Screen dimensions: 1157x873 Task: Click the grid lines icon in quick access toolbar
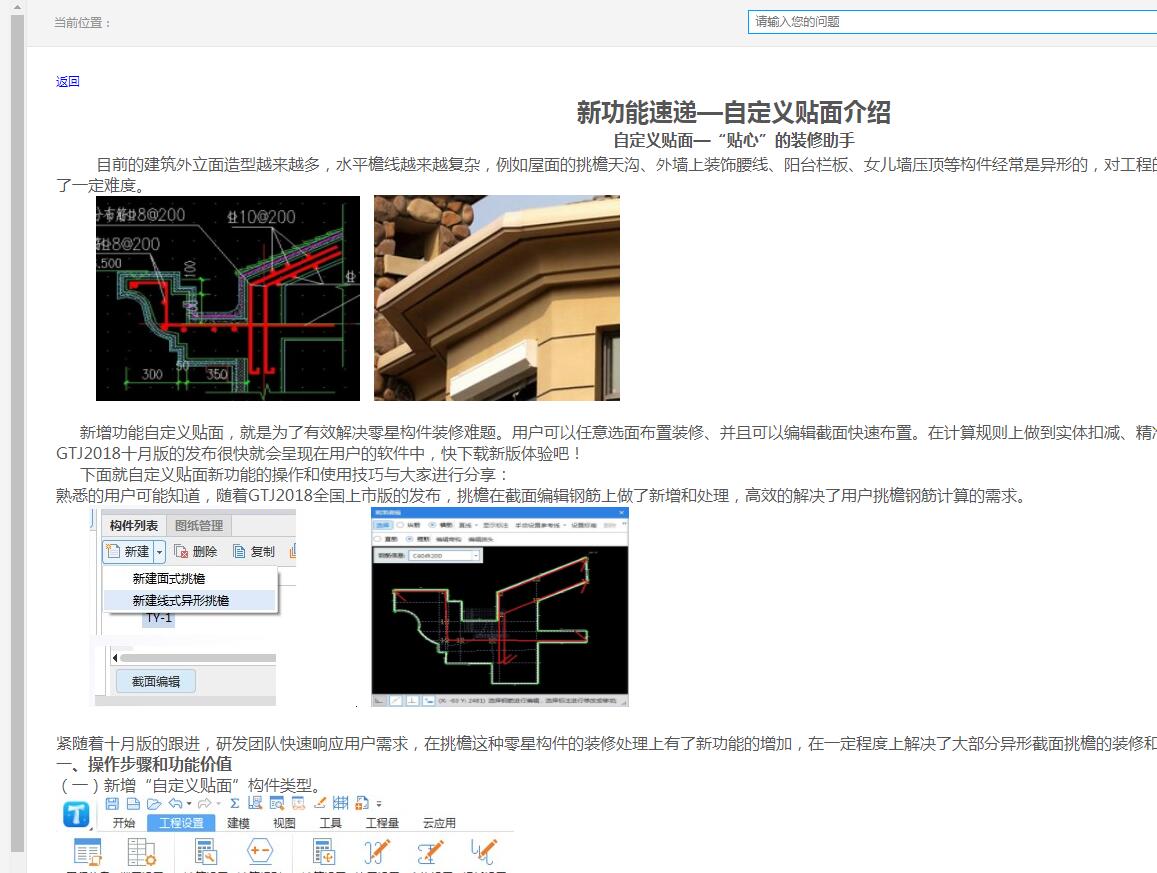point(341,803)
